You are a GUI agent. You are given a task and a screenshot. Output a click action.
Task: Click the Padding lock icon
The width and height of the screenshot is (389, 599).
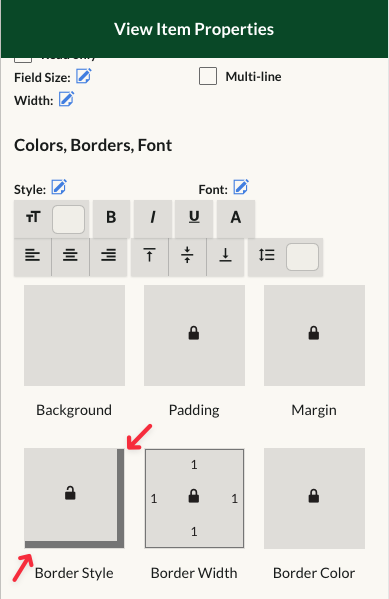pos(194,333)
